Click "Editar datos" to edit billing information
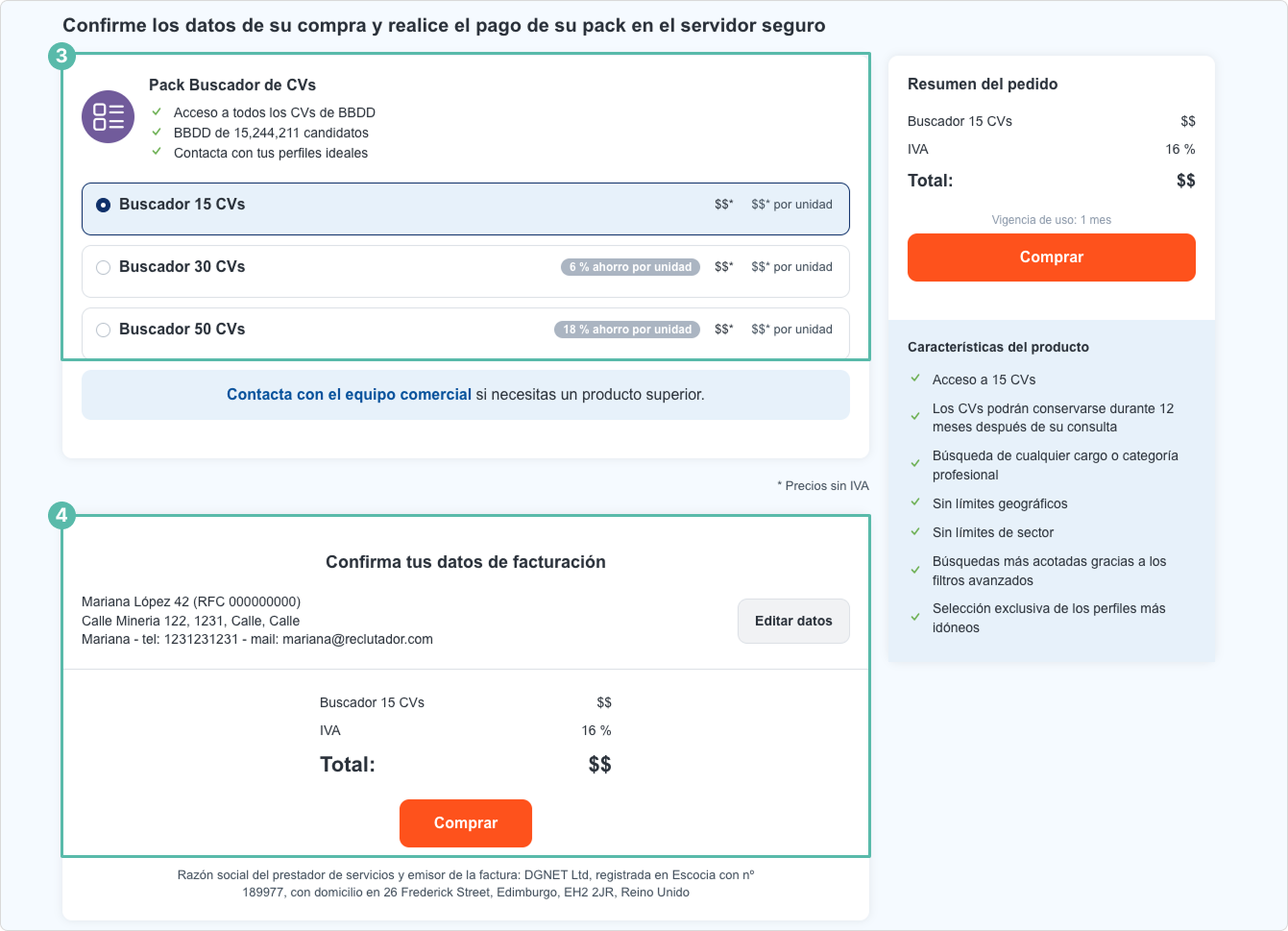Image resolution: width=1288 pixels, height=931 pixels. coord(793,621)
